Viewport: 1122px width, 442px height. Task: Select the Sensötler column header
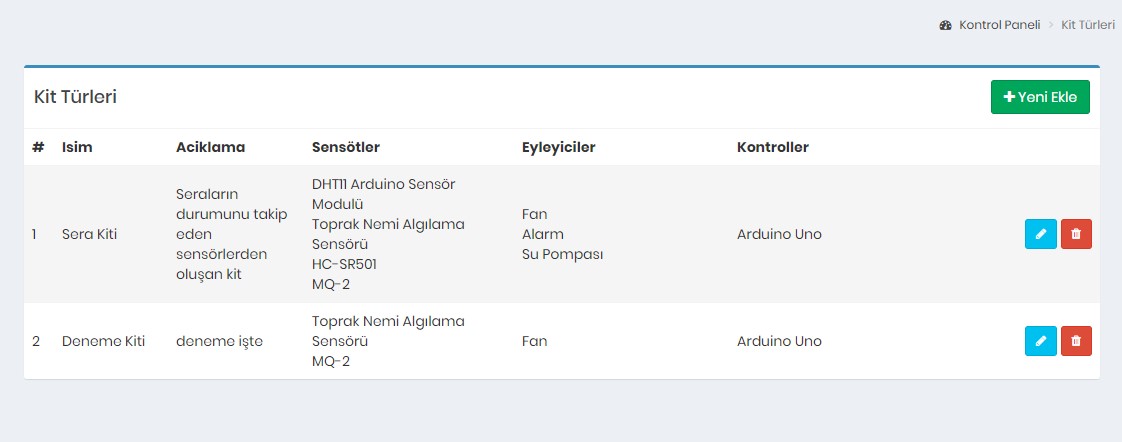coord(346,147)
